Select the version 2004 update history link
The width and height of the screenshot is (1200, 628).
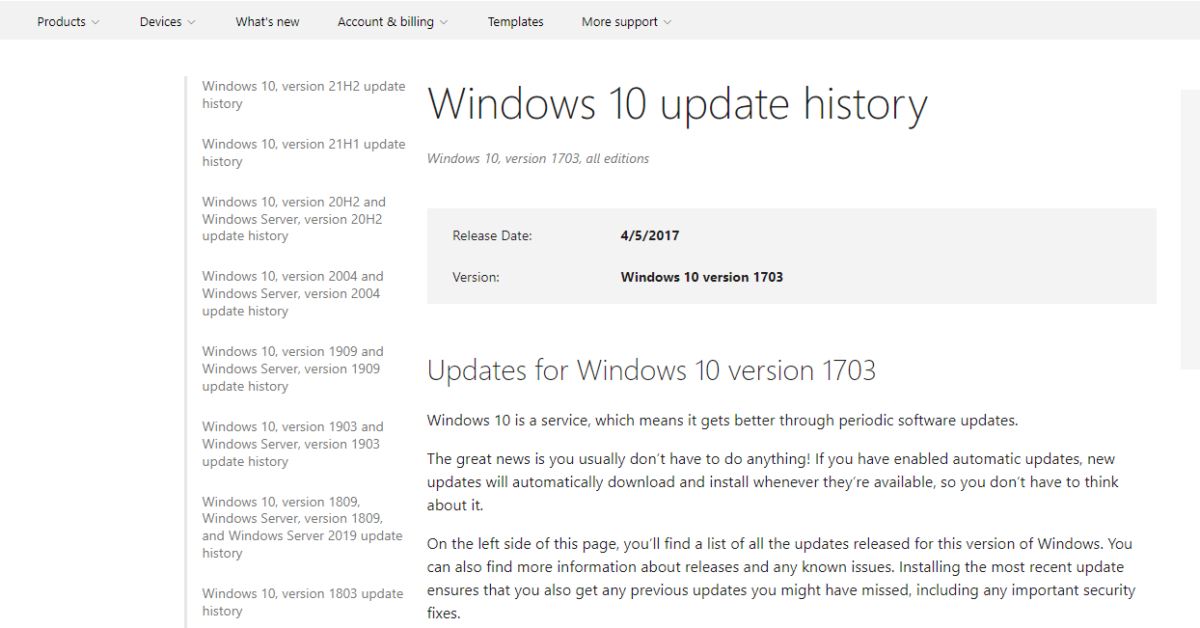click(x=292, y=294)
